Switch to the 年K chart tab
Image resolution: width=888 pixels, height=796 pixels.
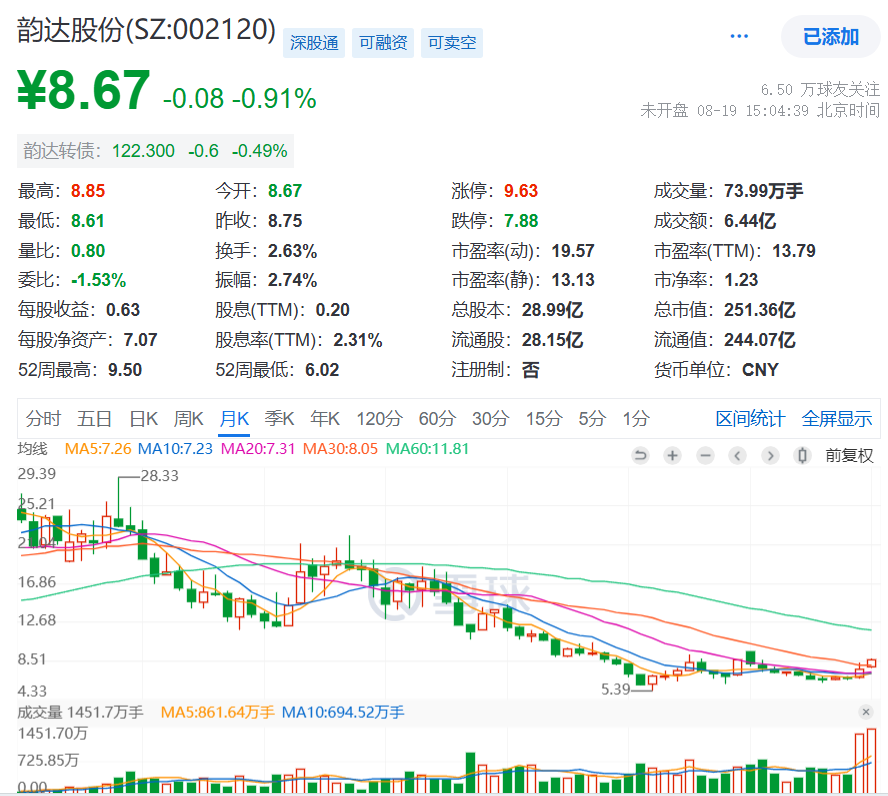pyautogui.click(x=325, y=419)
